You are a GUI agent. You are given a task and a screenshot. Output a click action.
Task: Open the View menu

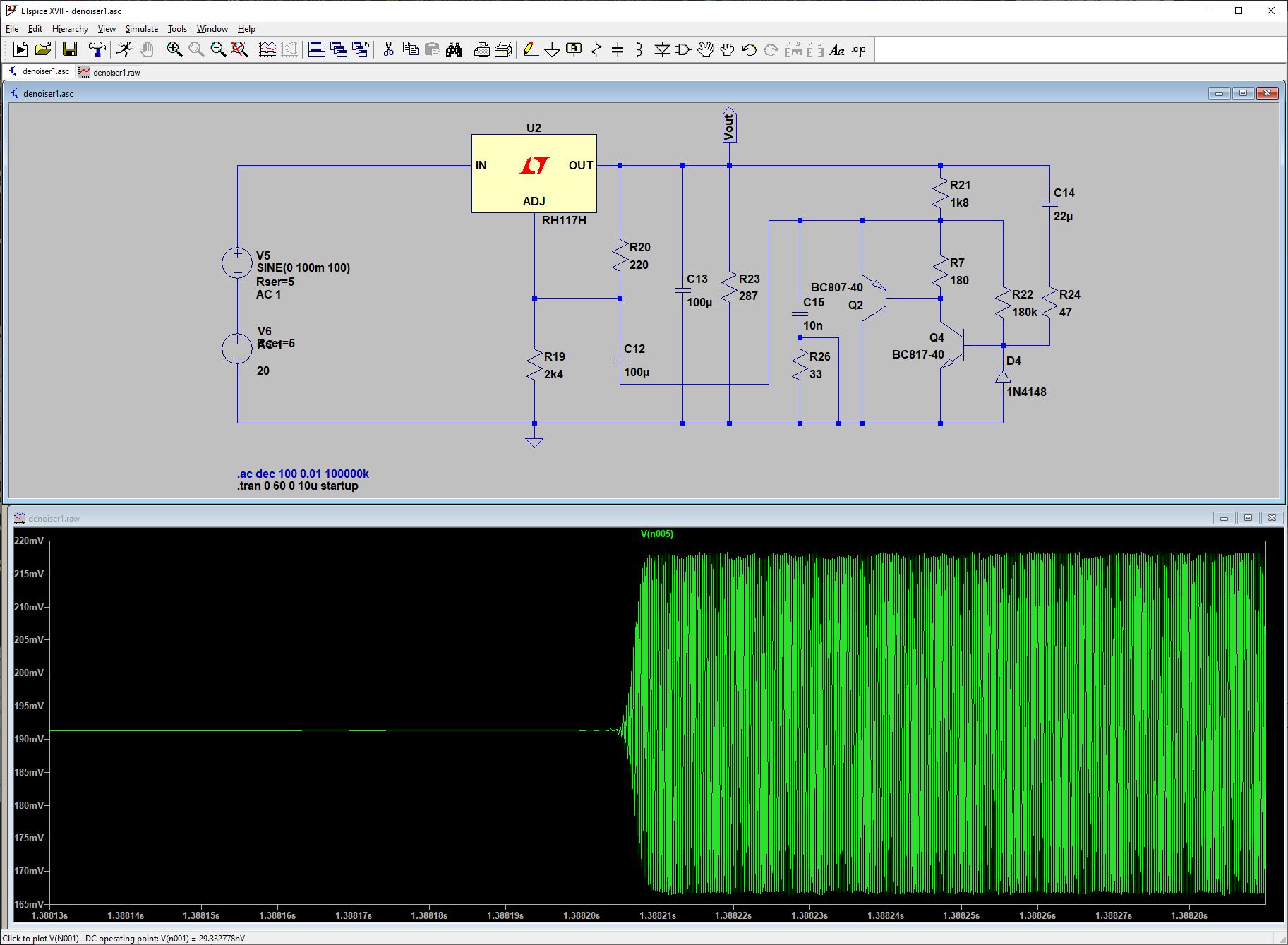point(107,29)
